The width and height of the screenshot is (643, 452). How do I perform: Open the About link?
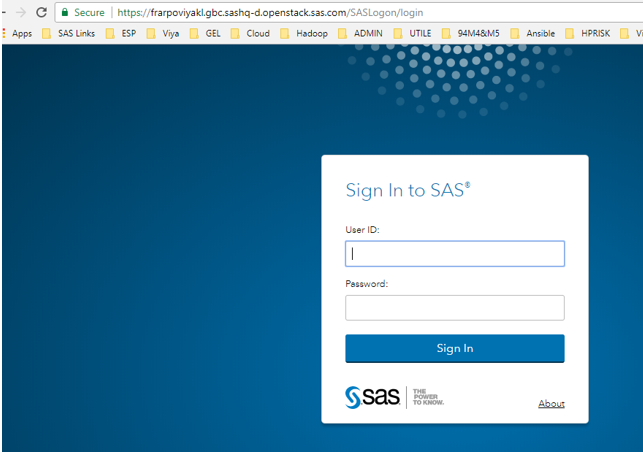(x=551, y=404)
